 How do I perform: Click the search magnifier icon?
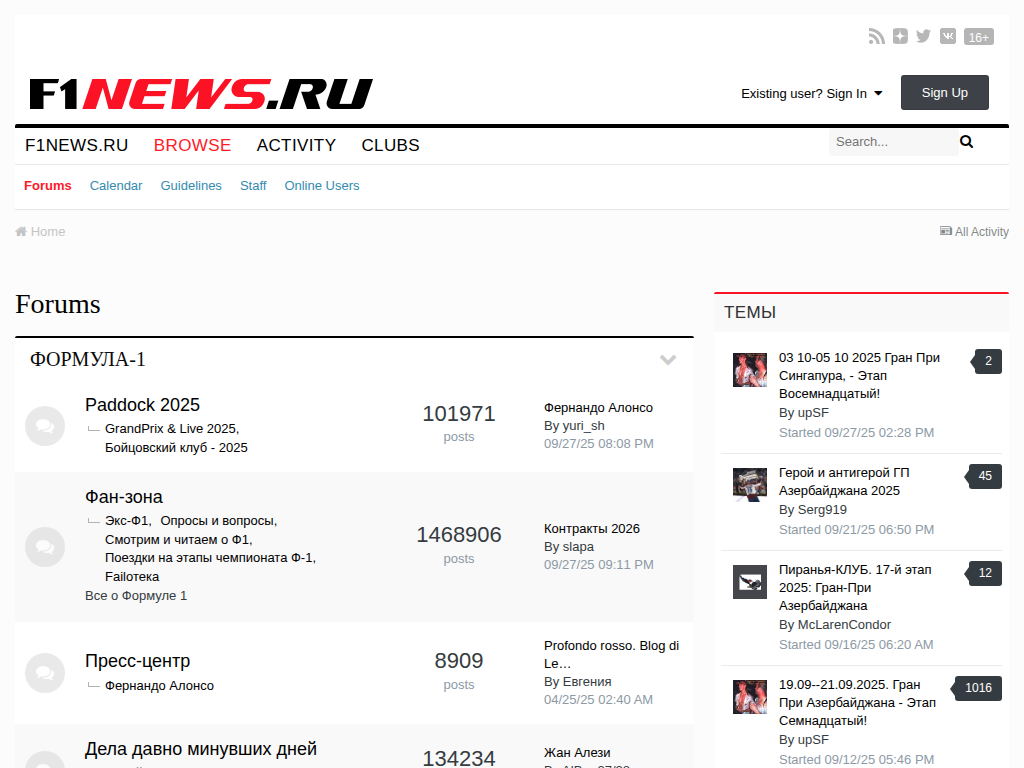[x=966, y=142]
